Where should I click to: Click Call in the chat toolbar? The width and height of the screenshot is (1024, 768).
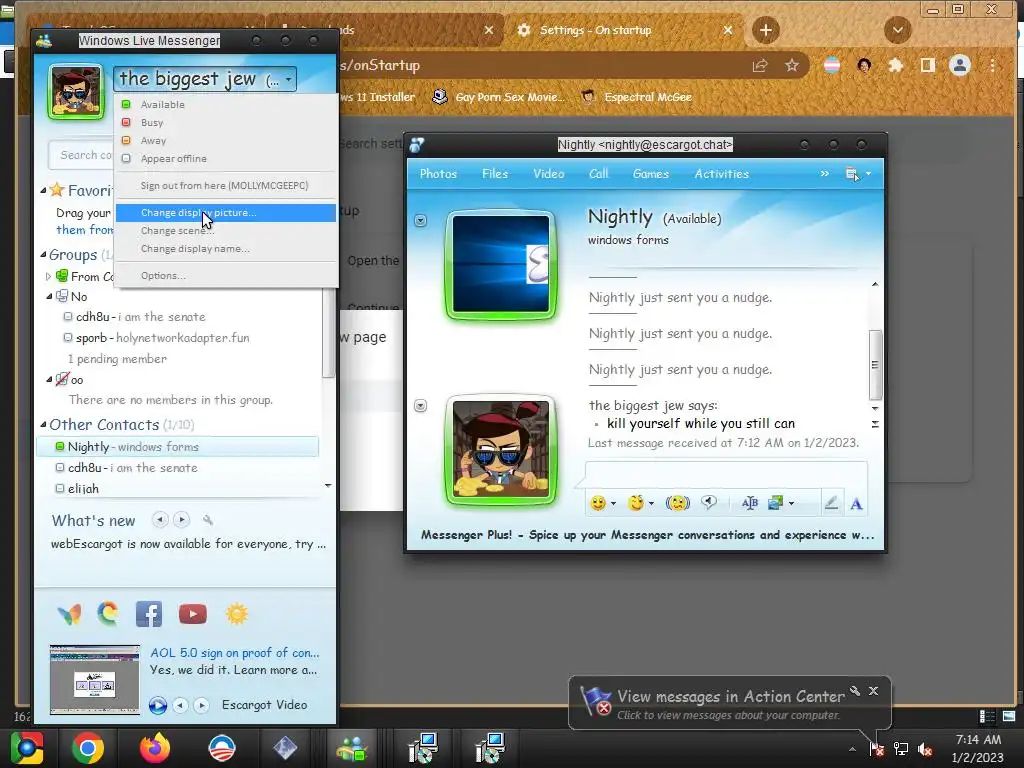[x=598, y=174]
